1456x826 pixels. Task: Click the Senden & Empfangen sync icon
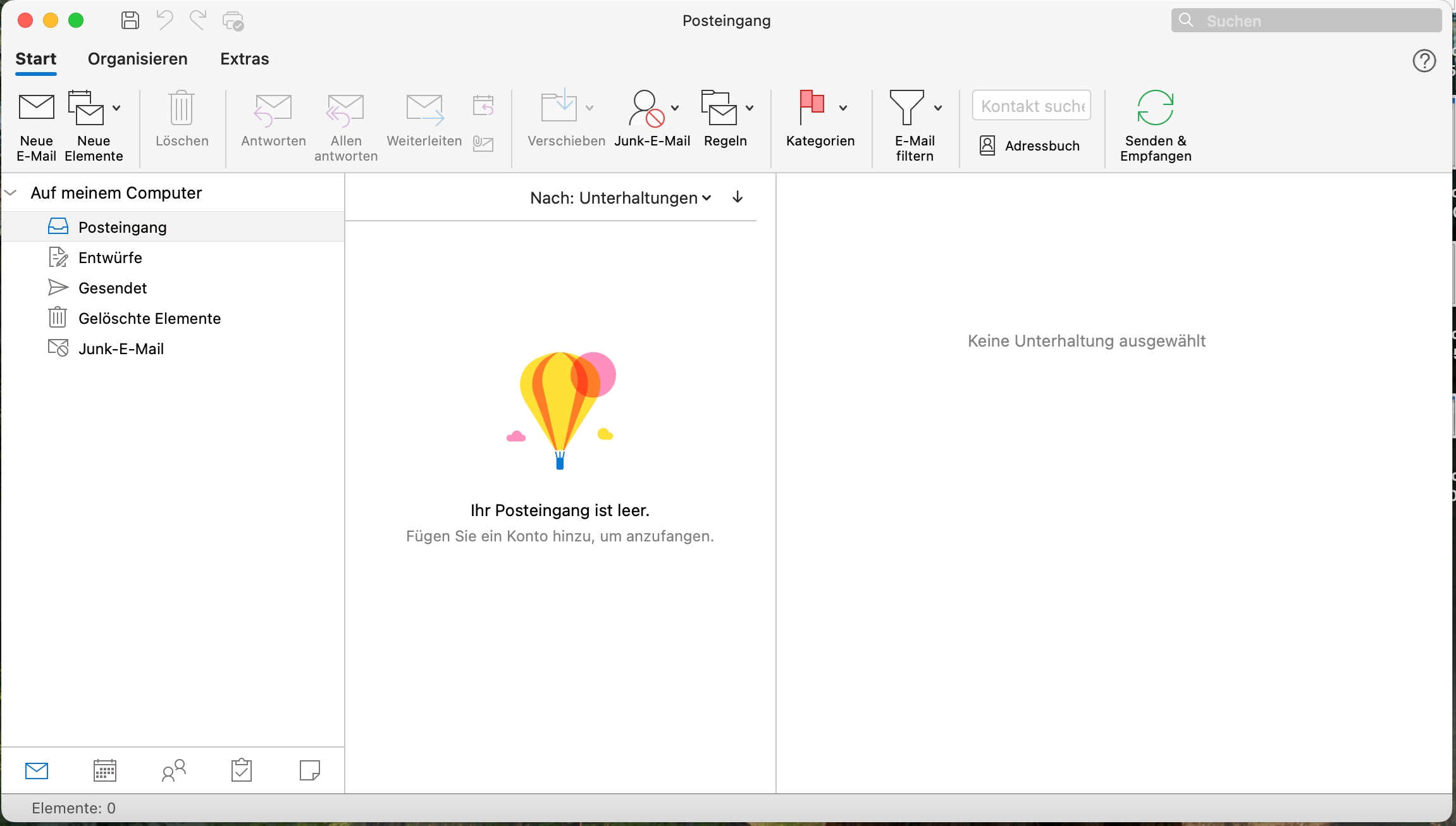point(1155,108)
